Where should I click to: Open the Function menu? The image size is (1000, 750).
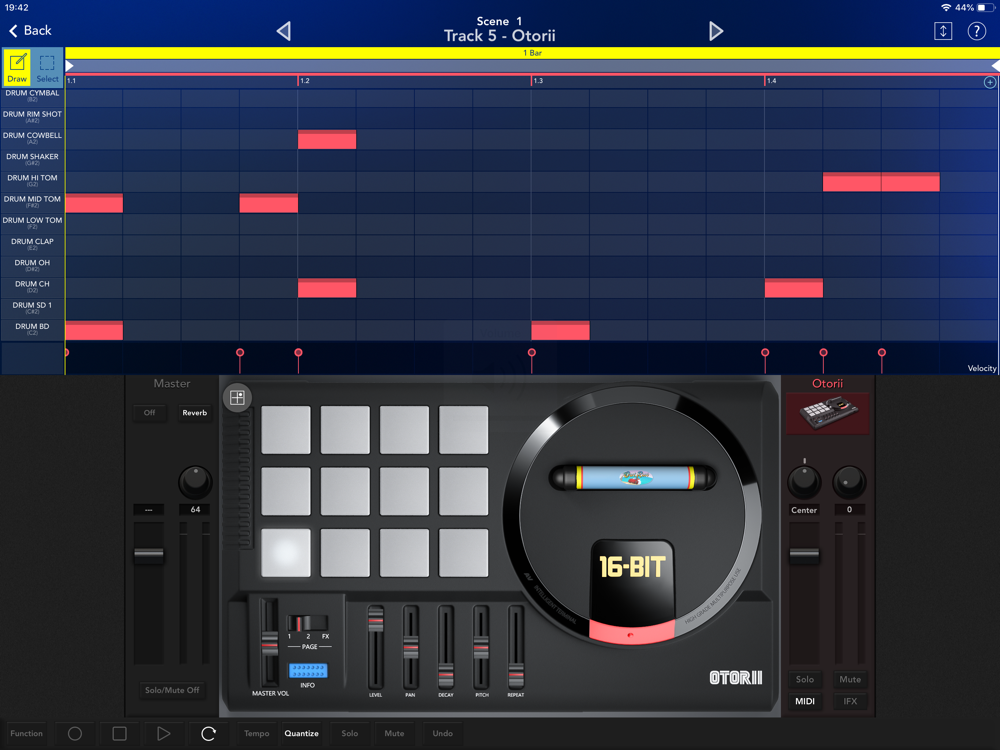click(x=26, y=733)
